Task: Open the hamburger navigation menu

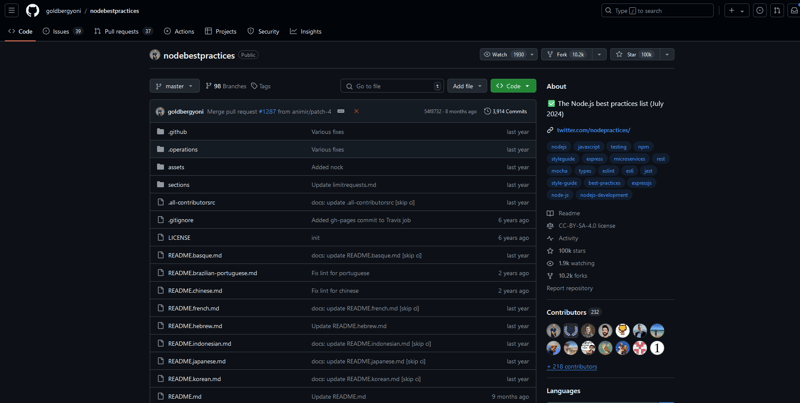Action: tap(12, 11)
